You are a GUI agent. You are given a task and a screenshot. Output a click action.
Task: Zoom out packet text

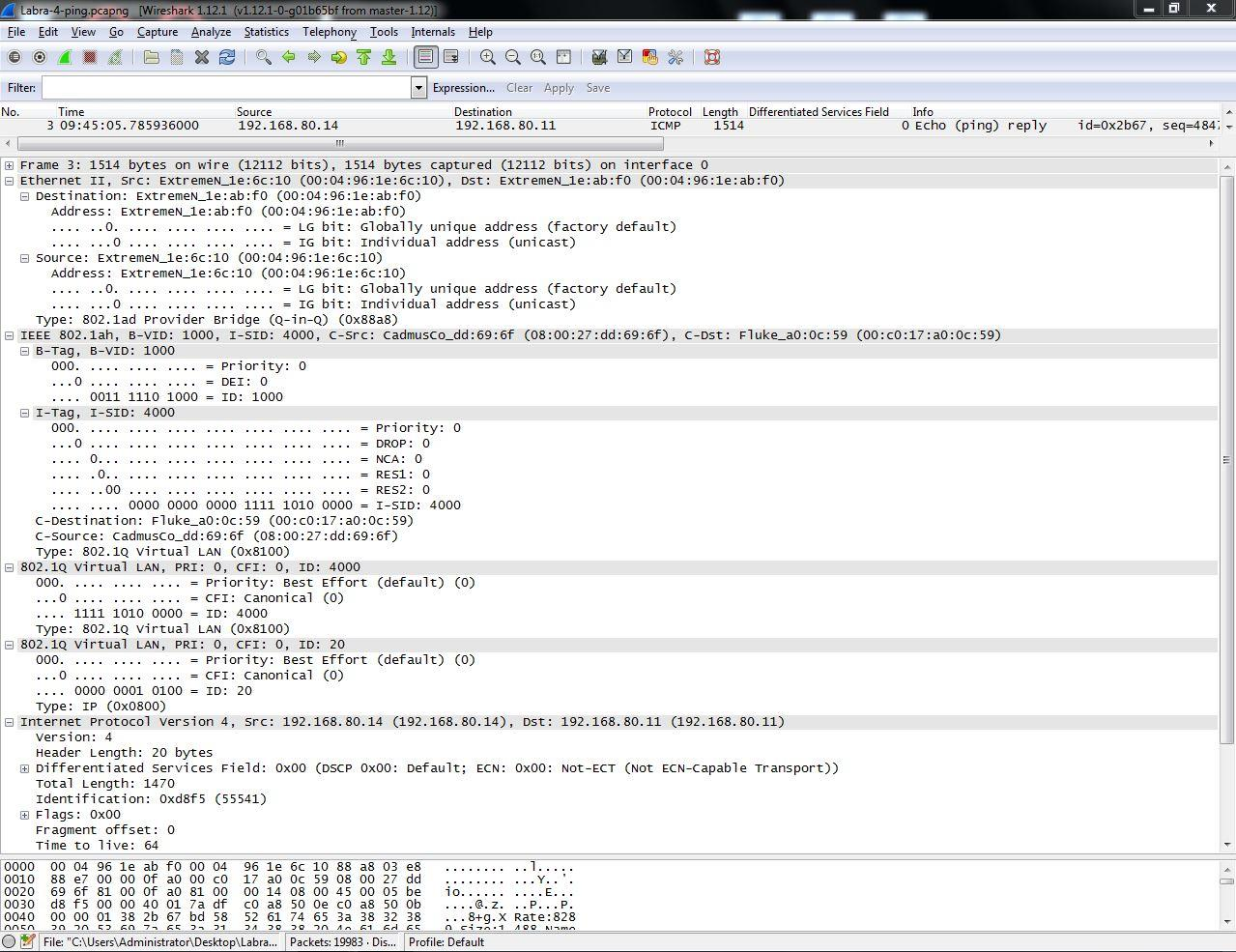pyautogui.click(x=513, y=57)
